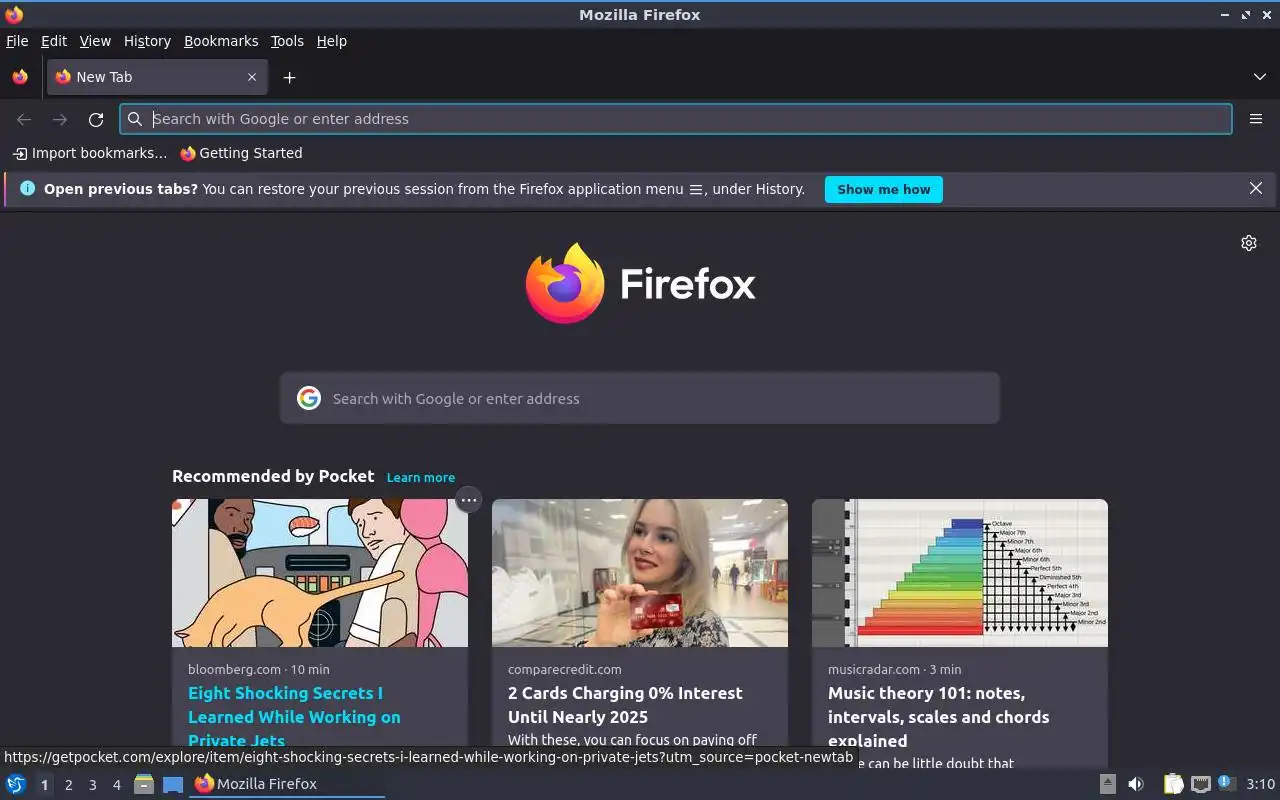Switch to workspace 2
1280x800 pixels.
pyautogui.click(x=69, y=785)
